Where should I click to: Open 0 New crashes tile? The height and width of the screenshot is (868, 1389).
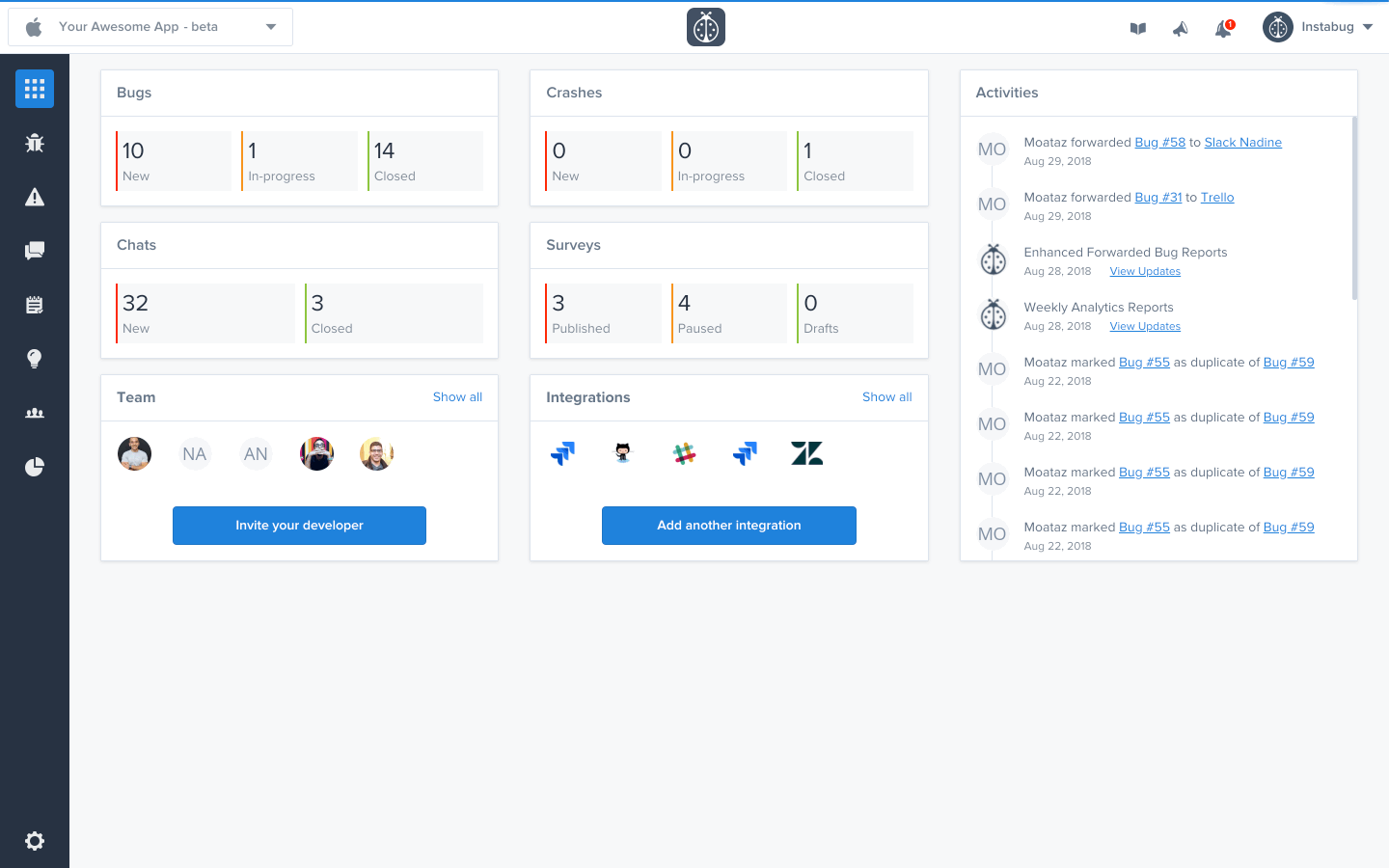point(603,161)
